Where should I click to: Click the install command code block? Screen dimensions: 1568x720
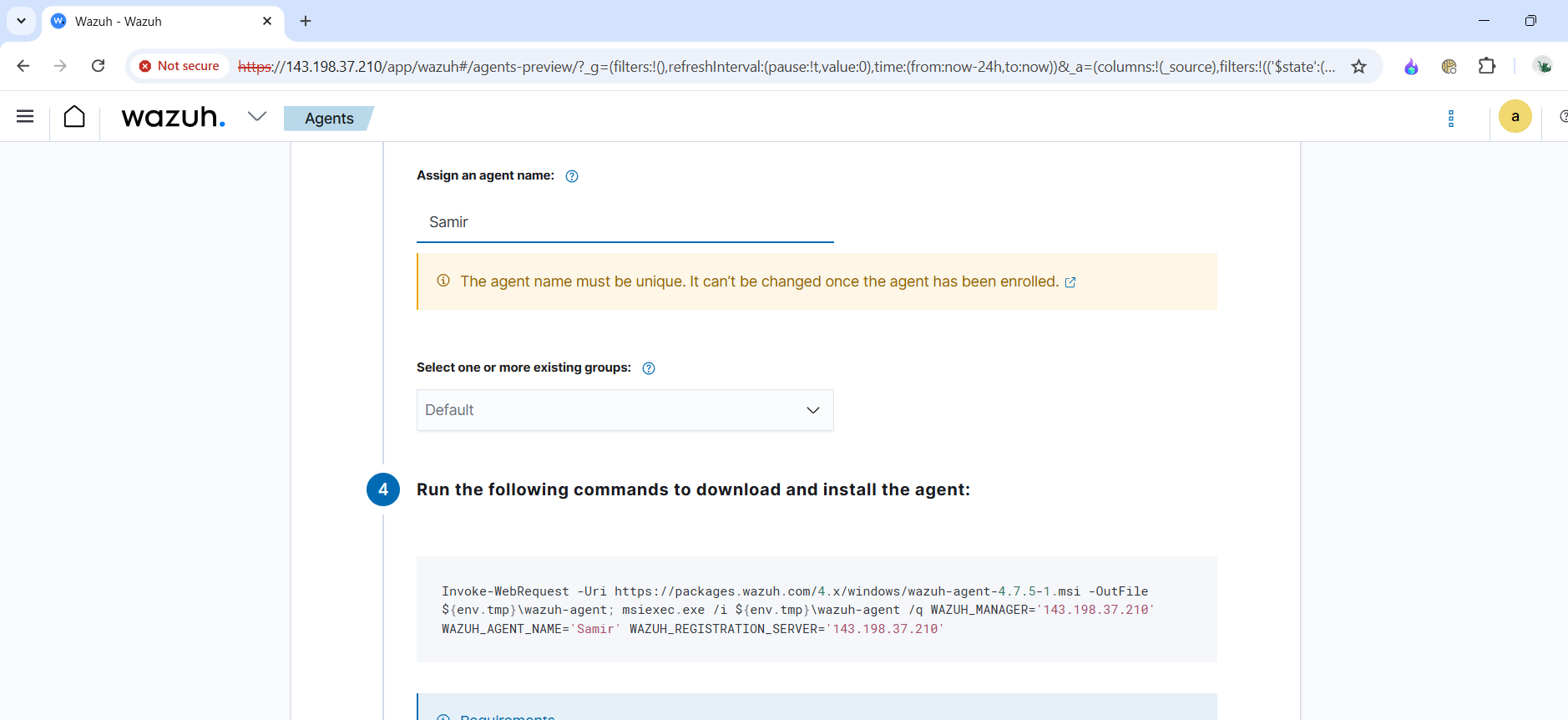point(817,610)
